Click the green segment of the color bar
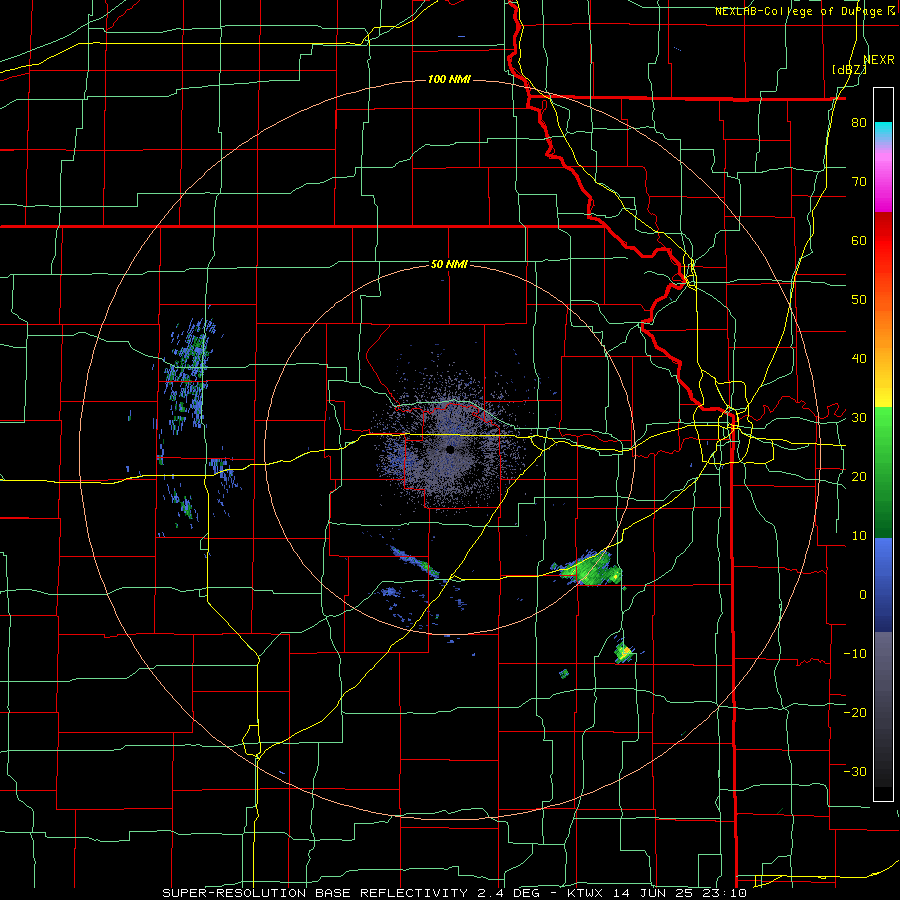 (x=883, y=472)
